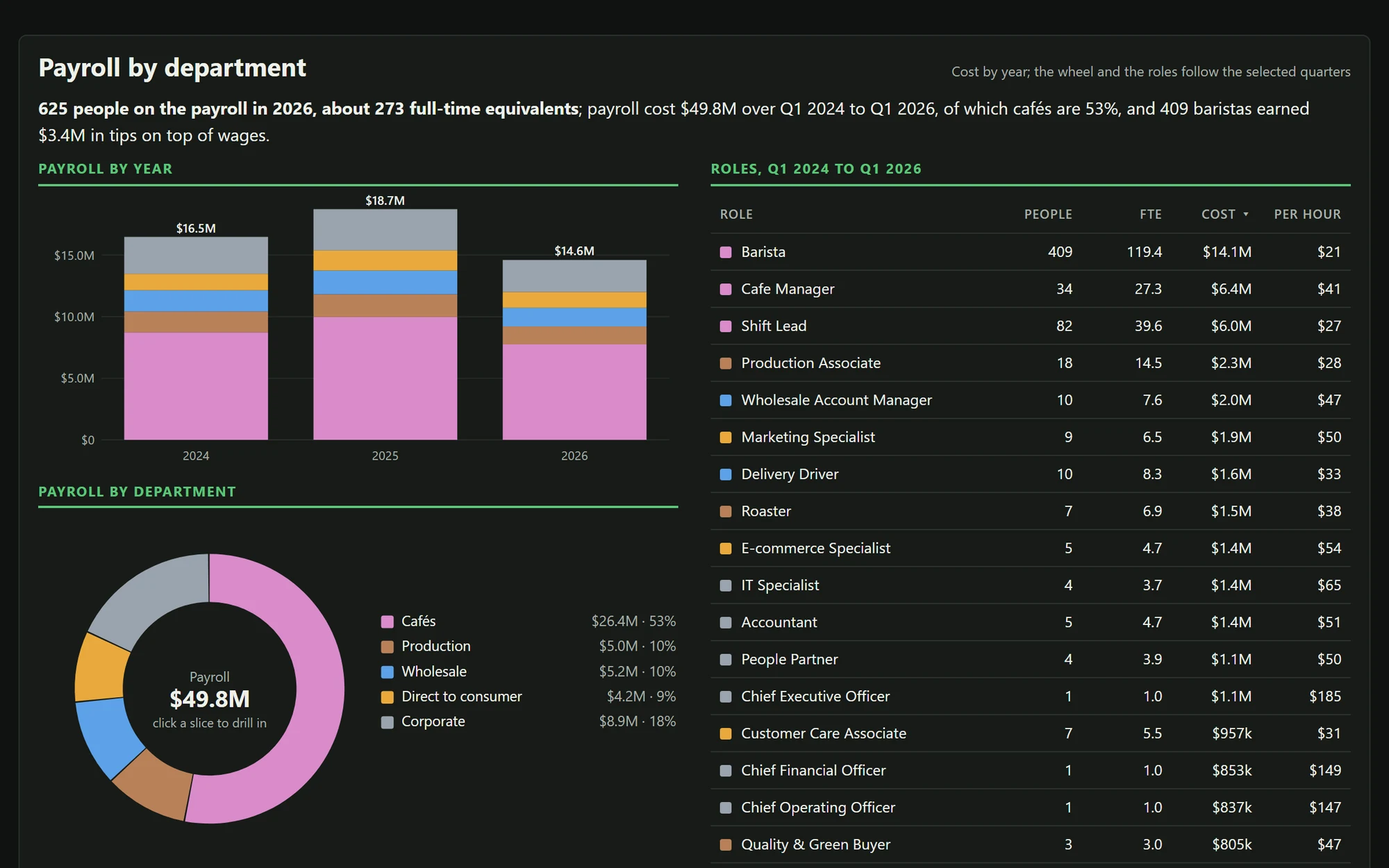Sort table by PEOPLE column header
1389x868 pixels.
[x=1048, y=215]
